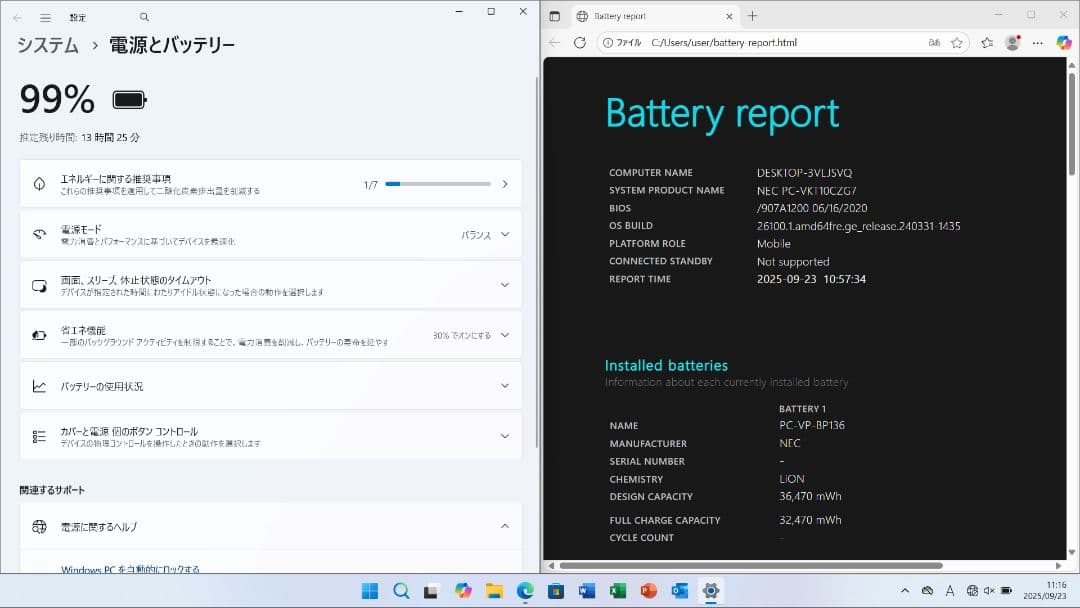
Task: Open Excel from the taskbar
Action: click(618, 591)
